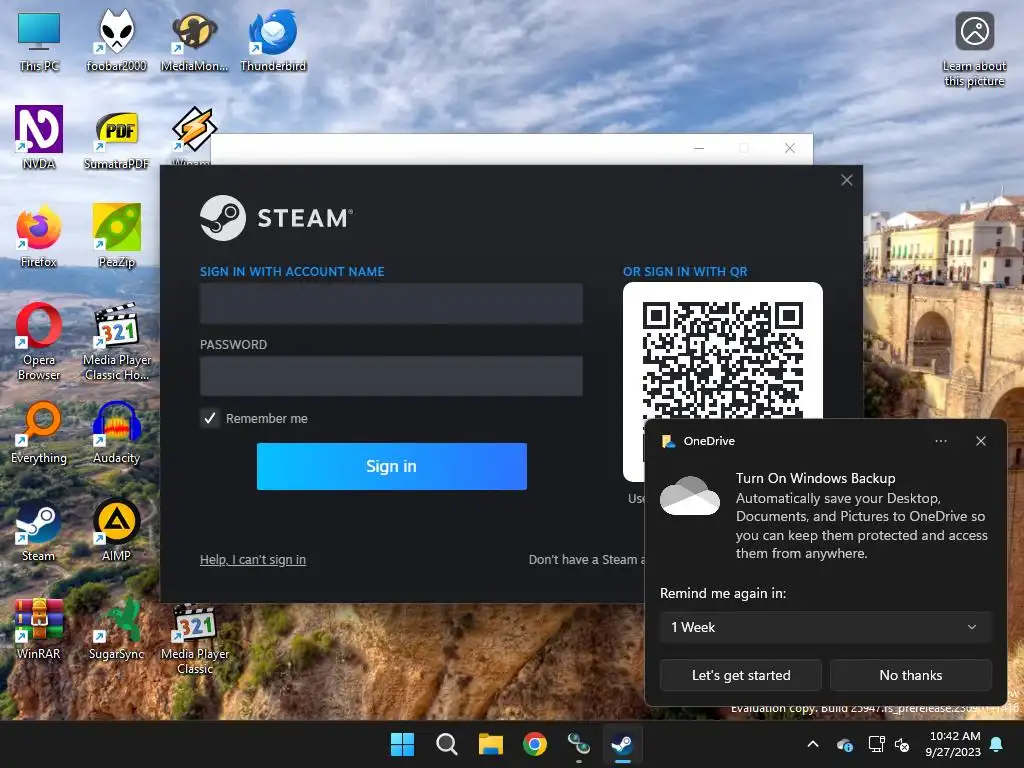The height and width of the screenshot is (768, 1024).
Task: Open This PC desktop icon
Action: pos(39,40)
